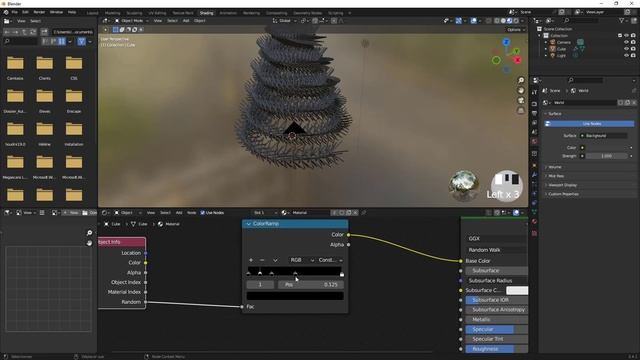Open ColorRamp RGB color mode dropdown
Viewport: 640px width, 360px height.
pyautogui.click(x=301, y=260)
